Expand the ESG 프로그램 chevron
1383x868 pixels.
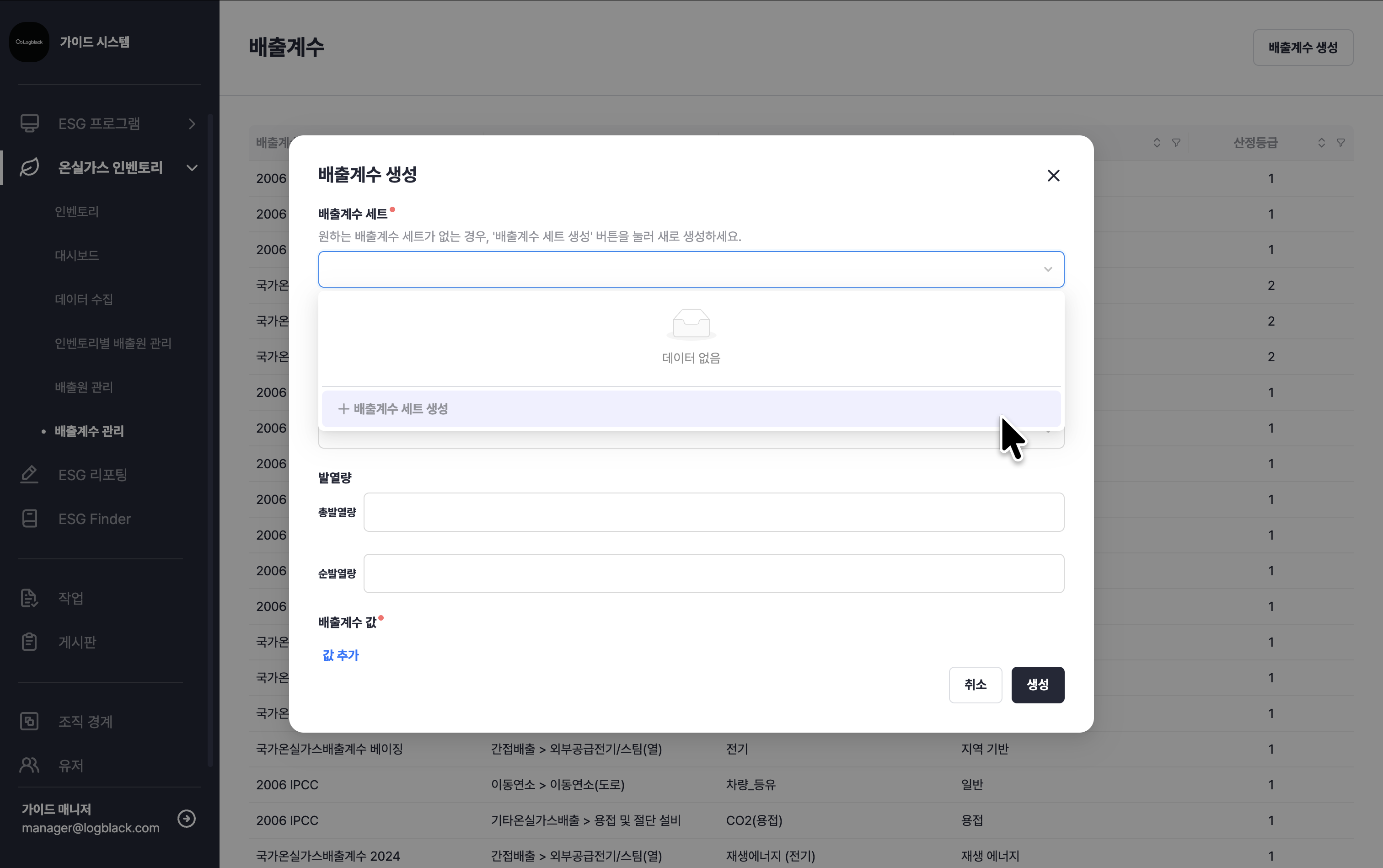[192, 124]
